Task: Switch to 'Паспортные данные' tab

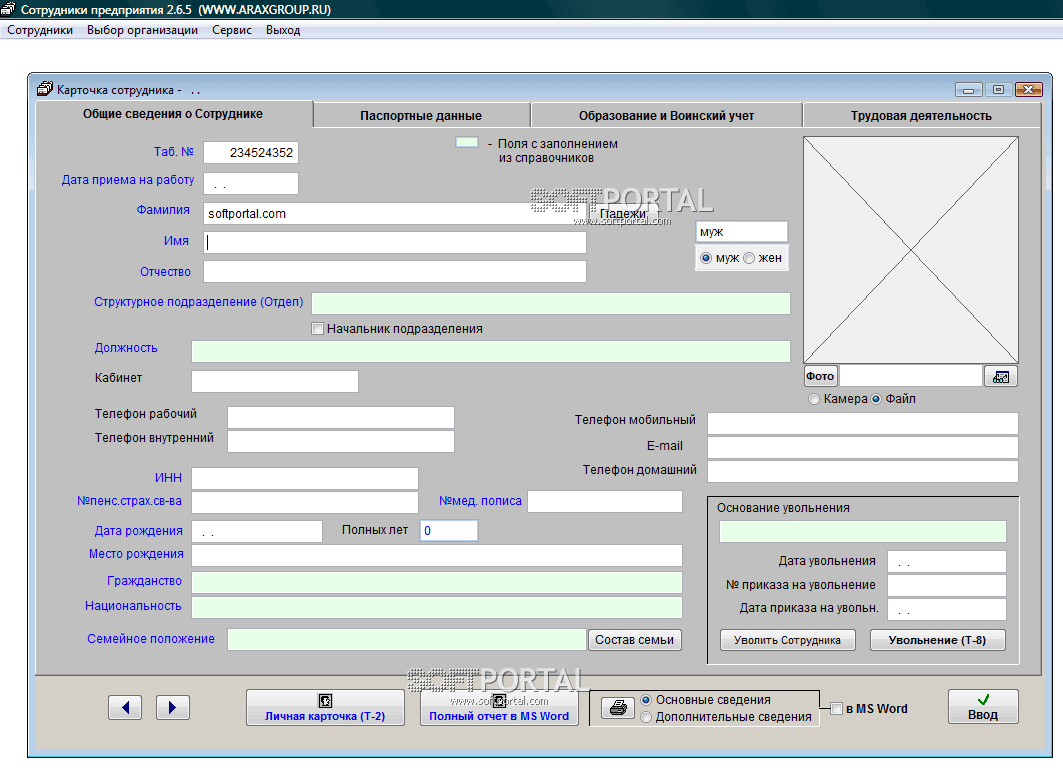Action: click(x=421, y=115)
